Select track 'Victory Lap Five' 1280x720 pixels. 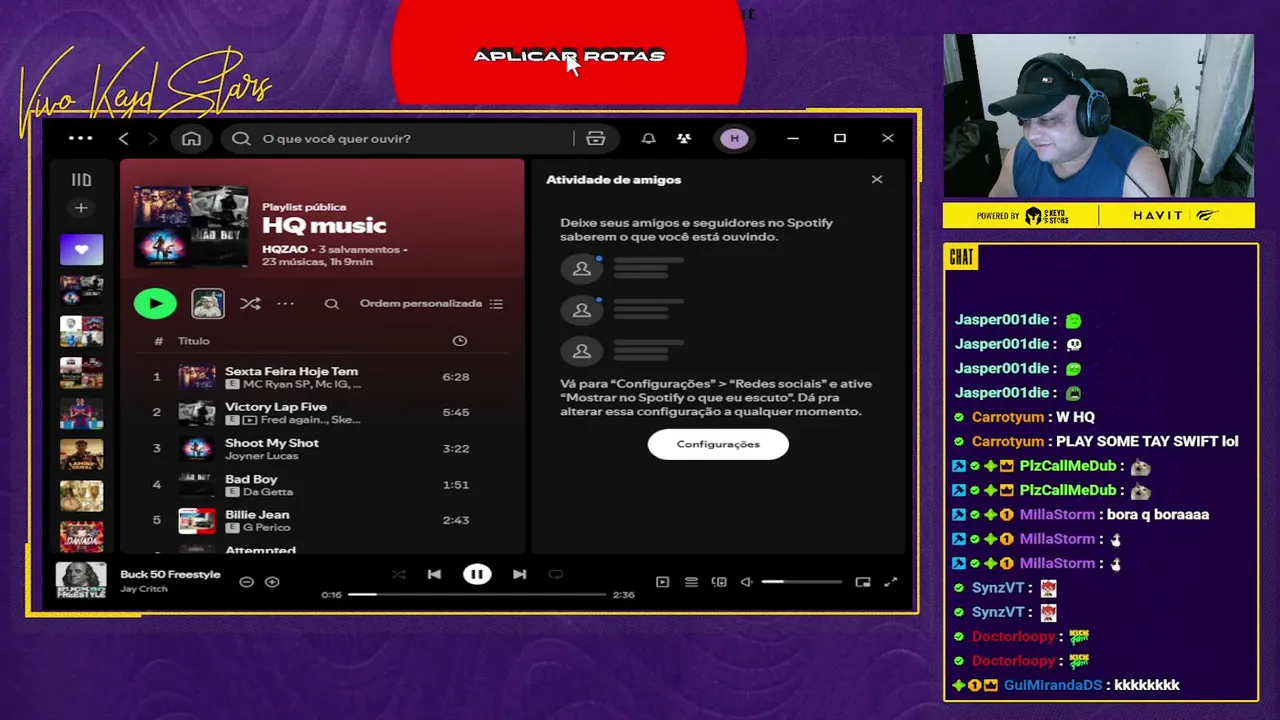276,407
